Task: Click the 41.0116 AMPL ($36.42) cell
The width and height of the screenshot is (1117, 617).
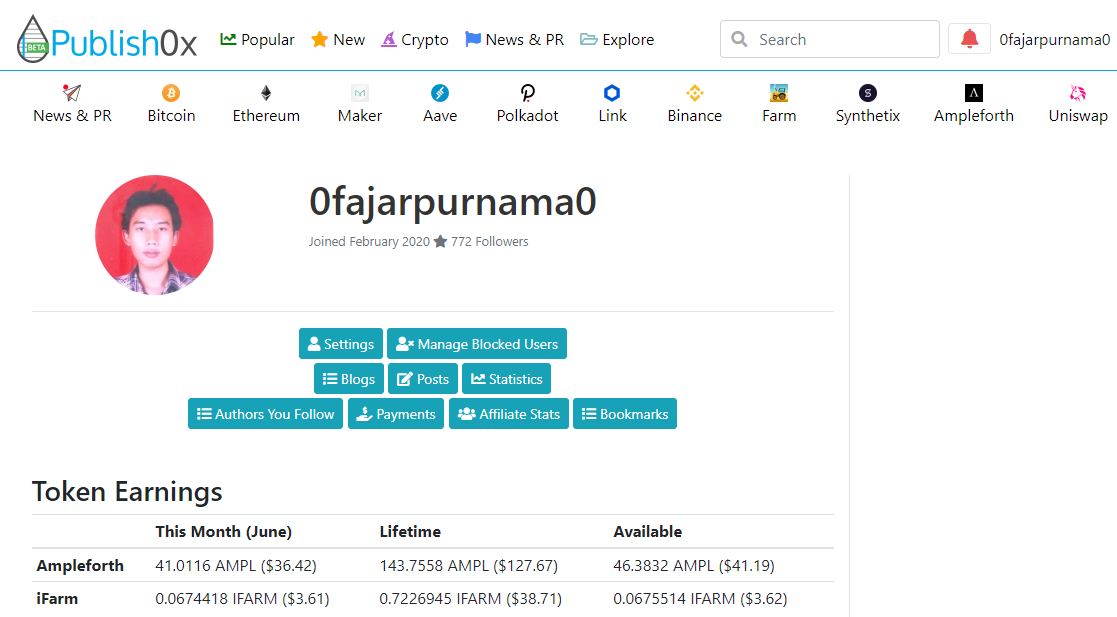Action: 236,566
